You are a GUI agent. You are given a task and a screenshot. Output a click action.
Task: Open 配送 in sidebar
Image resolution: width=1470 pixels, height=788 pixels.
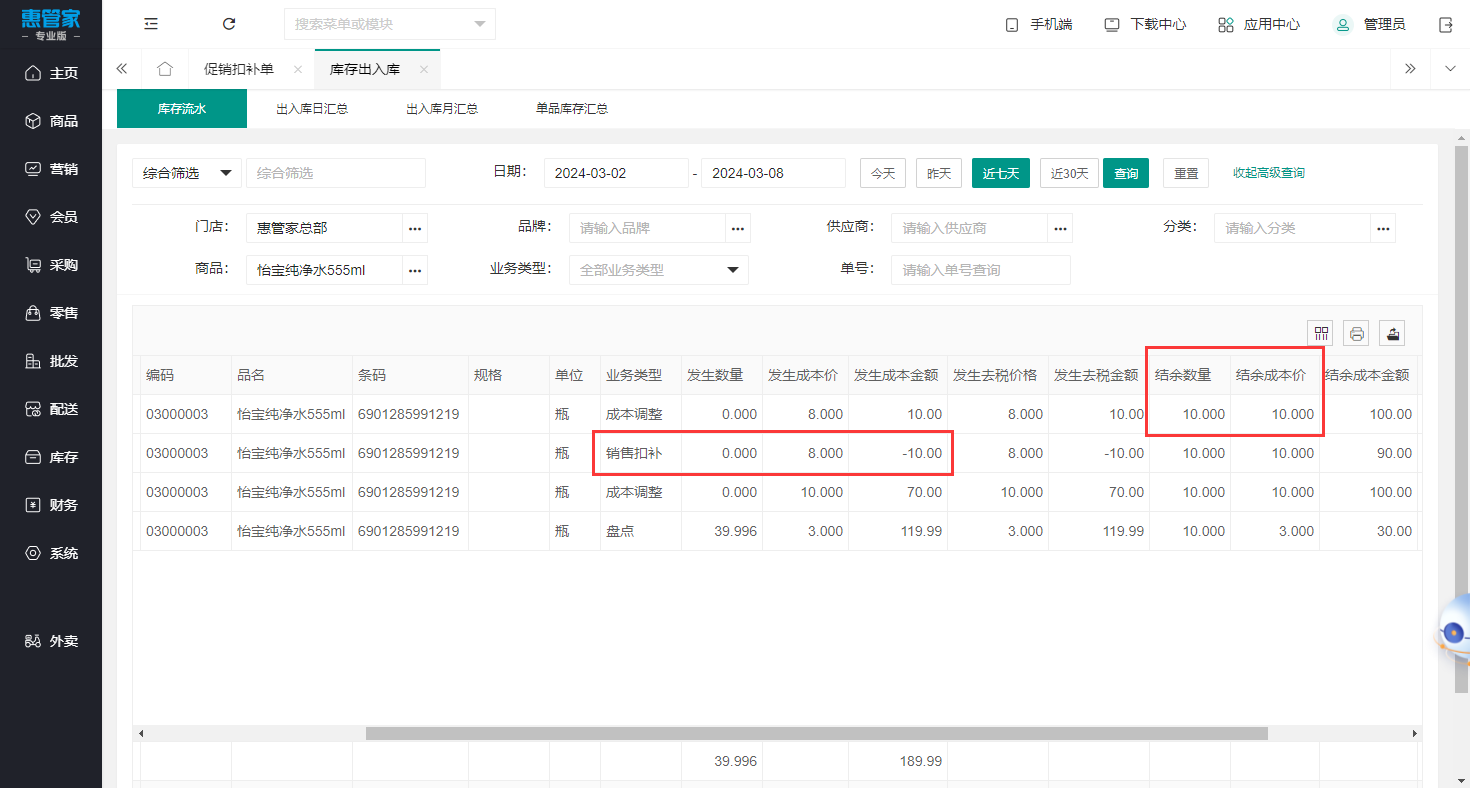click(x=51, y=409)
